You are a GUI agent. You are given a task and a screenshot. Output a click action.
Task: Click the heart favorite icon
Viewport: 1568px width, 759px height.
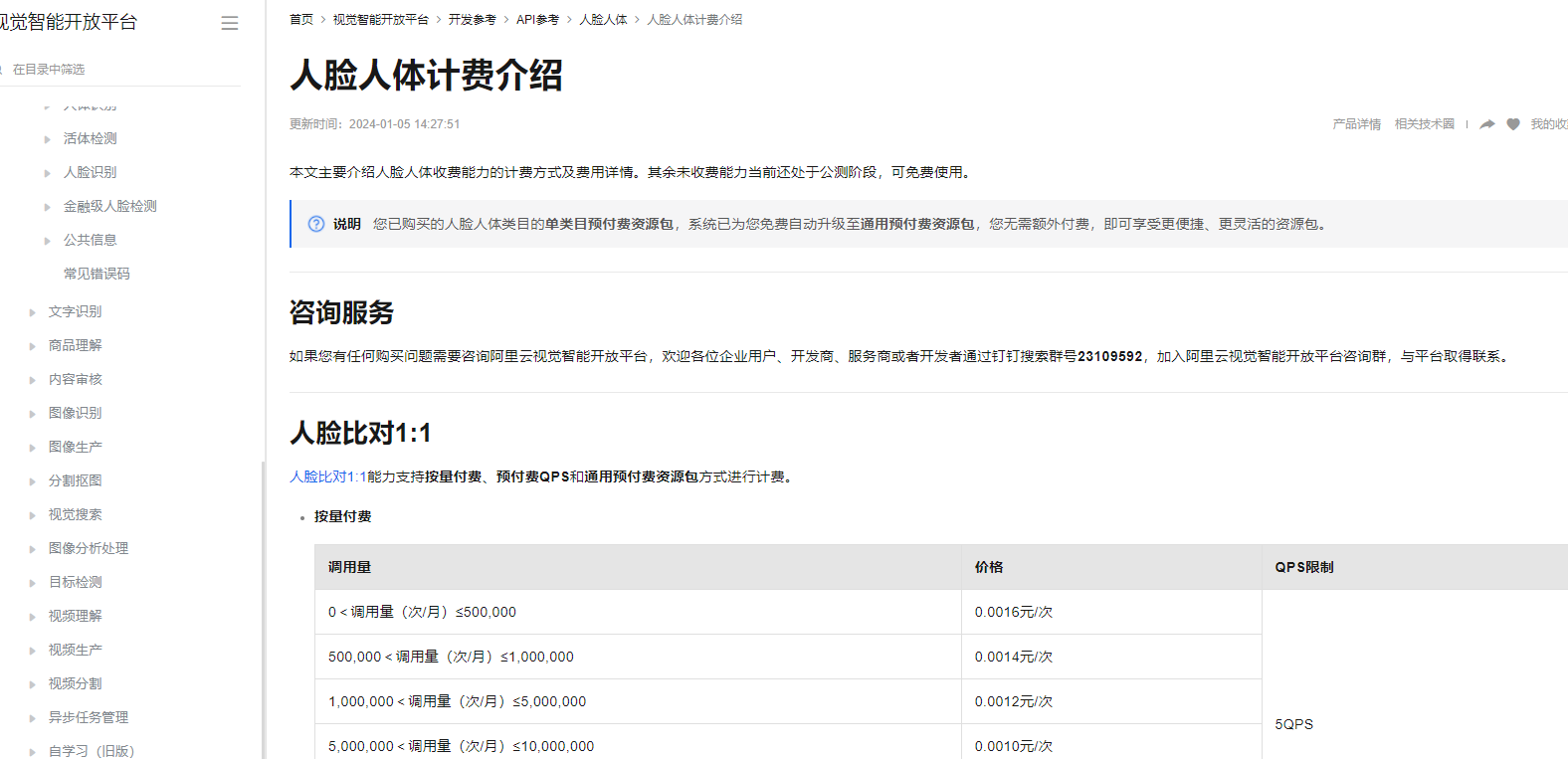(1513, 124)
